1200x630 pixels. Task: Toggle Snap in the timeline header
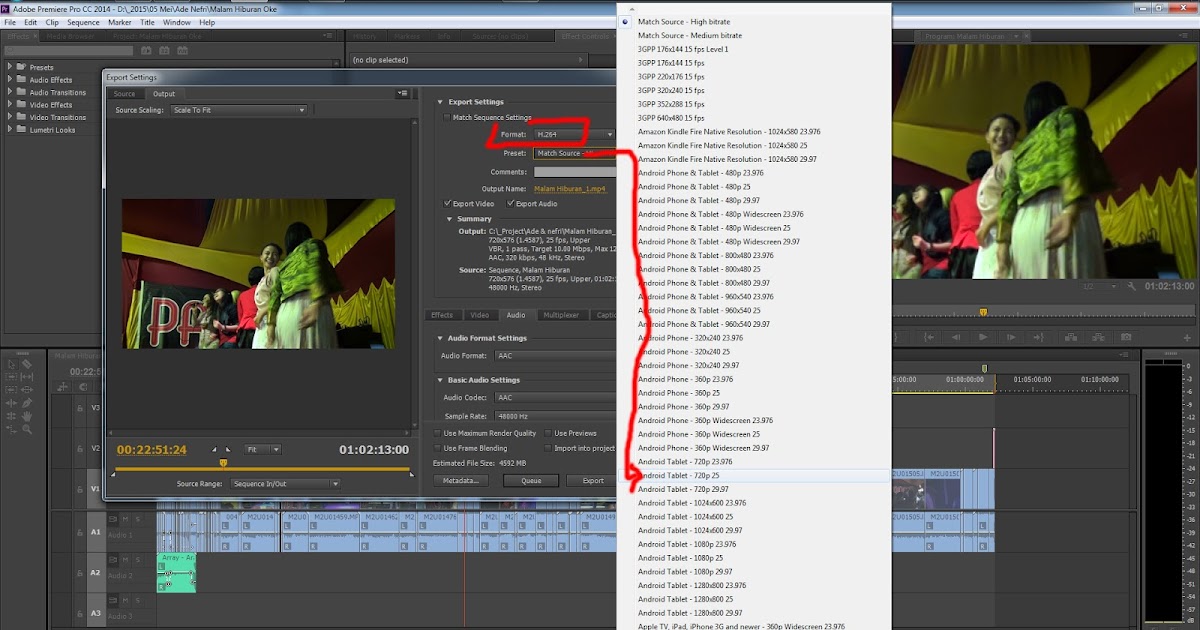[x=82, y=386]
